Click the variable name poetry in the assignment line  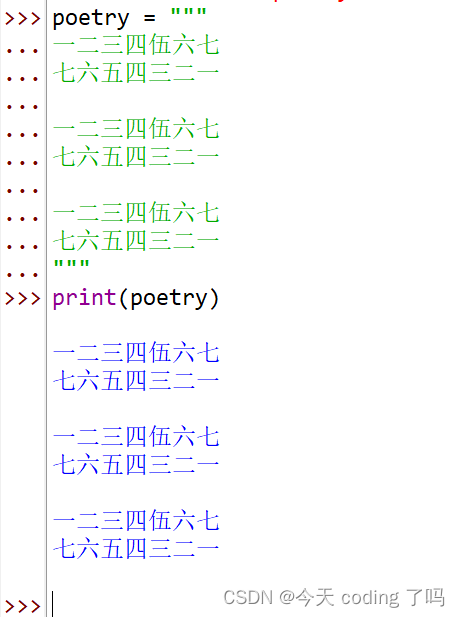click(x=91, y=19)
